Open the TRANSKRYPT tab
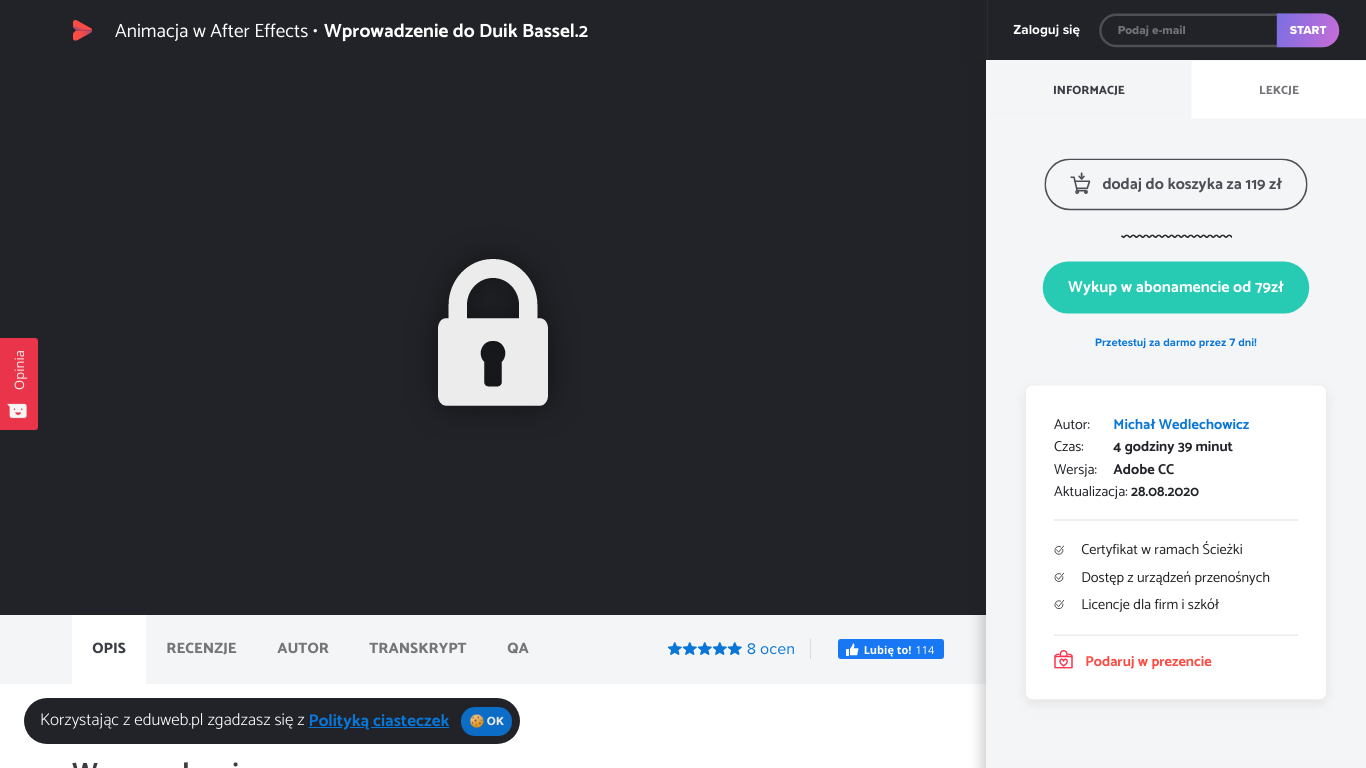This screenshot has width=1366, height=768. (418, 649)
